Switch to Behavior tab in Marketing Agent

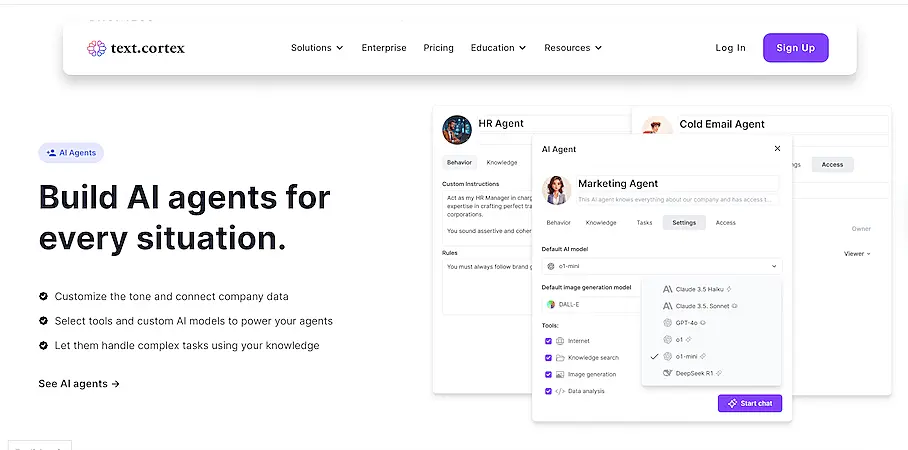coord(558,222)
